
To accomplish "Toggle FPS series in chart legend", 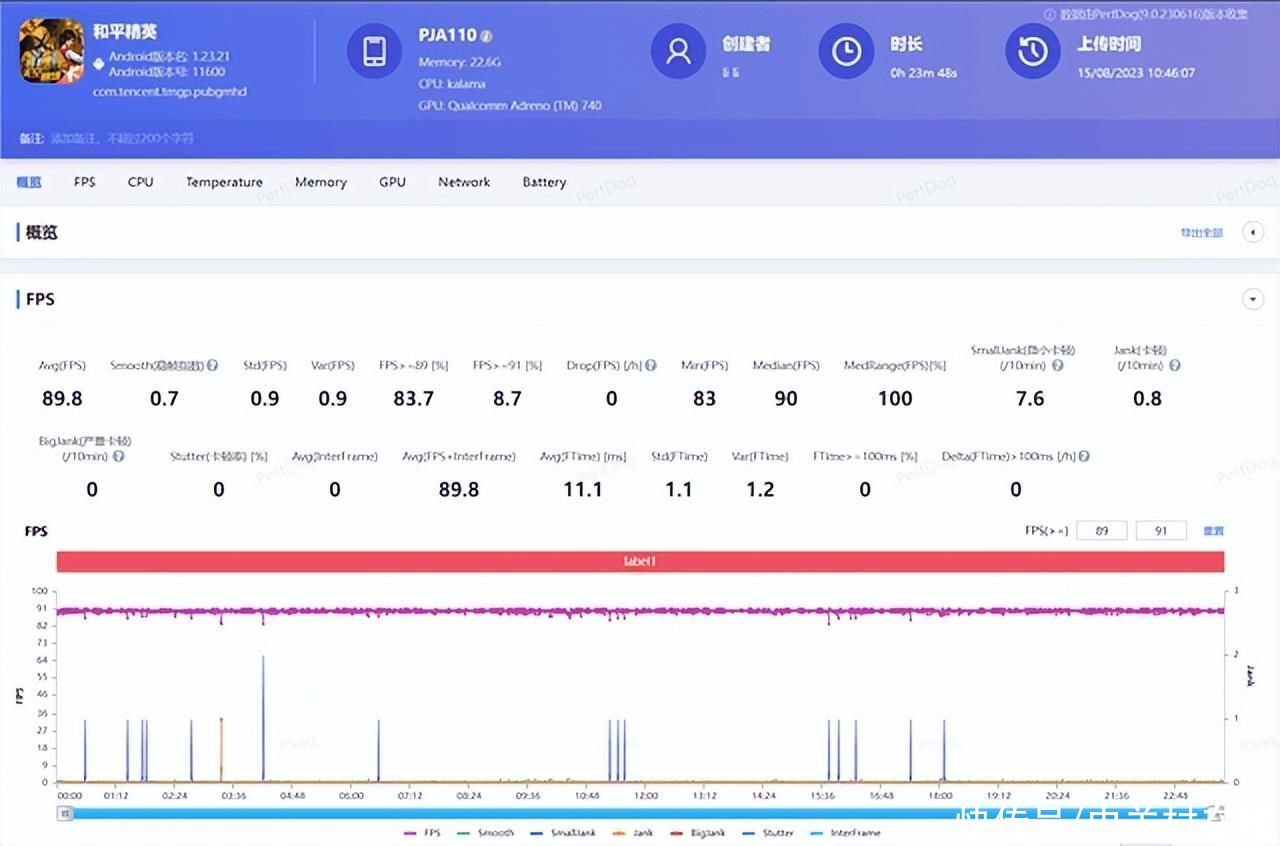I will (x=422, y=833).
